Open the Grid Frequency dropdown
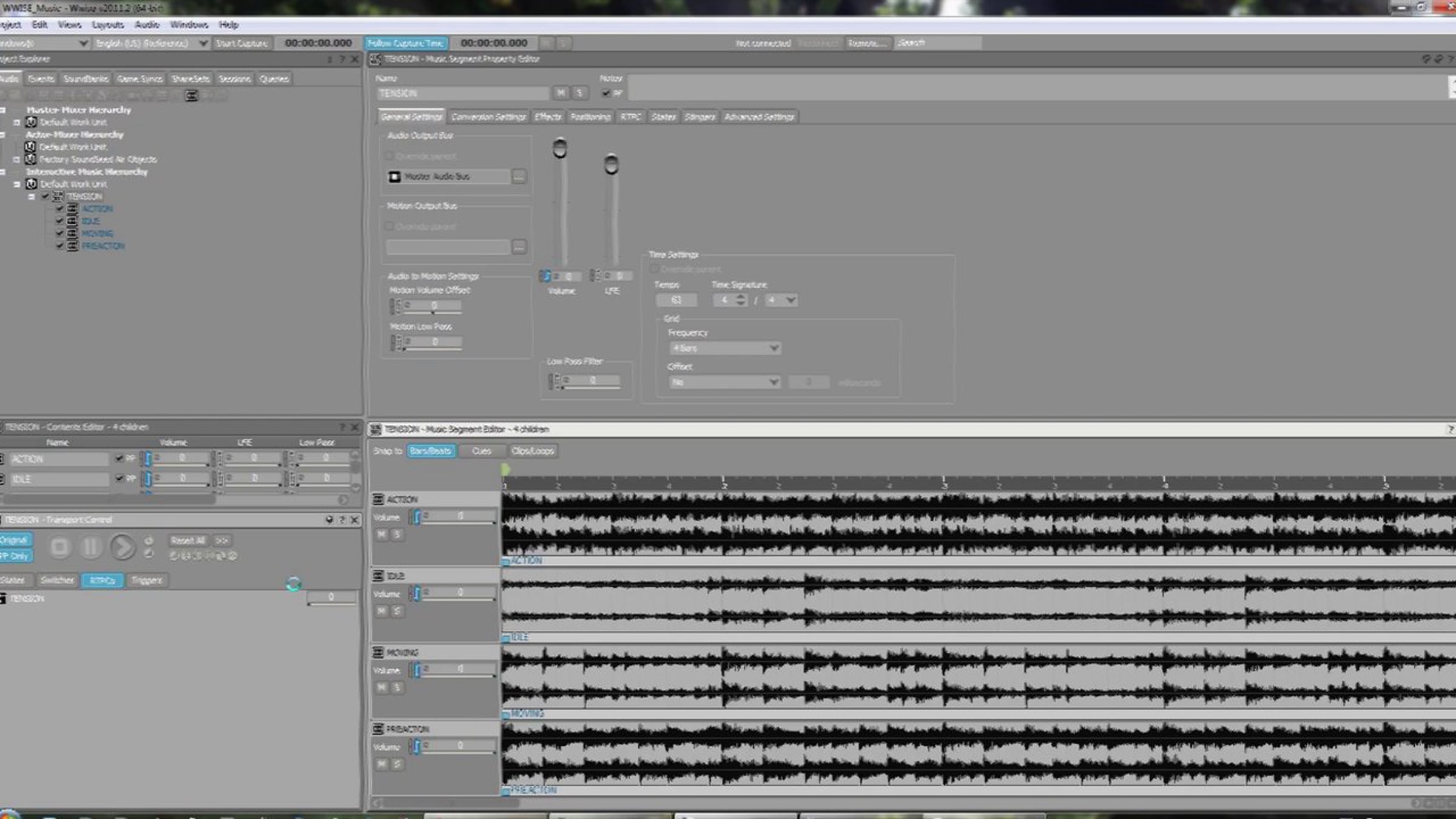Image resolution: width=1456 pixels, height=819 pixels. [724, 348]
